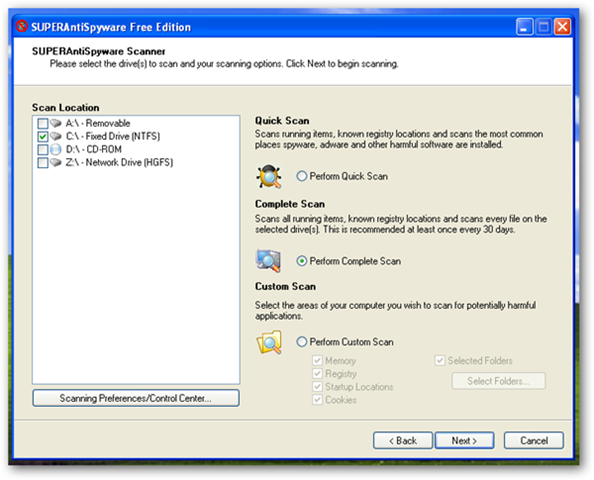Select the Perform Quick Scan radio button

coord(302,176)
